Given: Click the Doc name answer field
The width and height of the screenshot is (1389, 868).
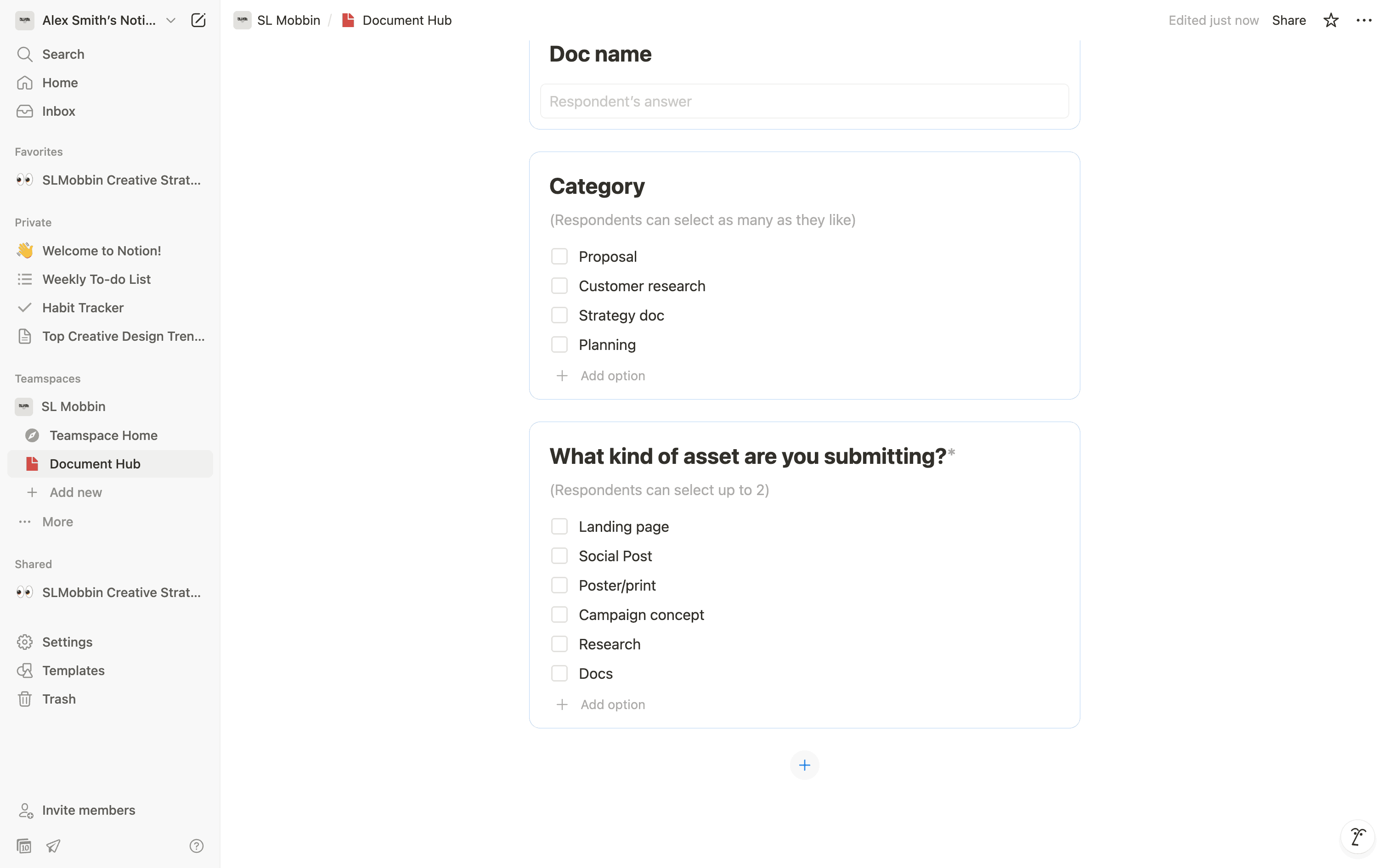Looking at the screenshot, I should [804, 101].
